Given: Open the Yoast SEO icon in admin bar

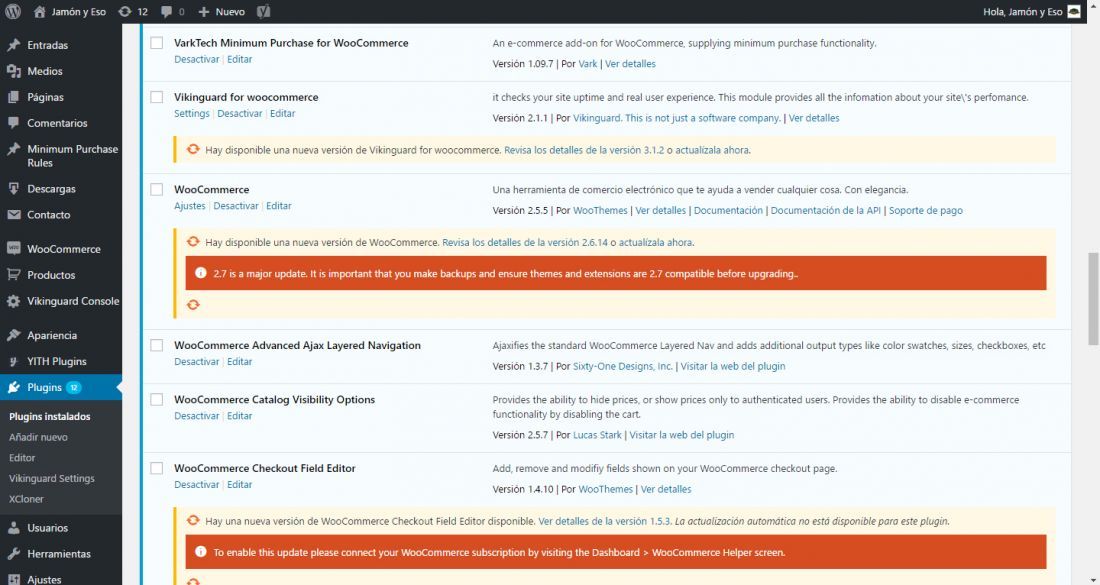Looking at the screenshot, I should pyautogui.click(x=264, y=11).
